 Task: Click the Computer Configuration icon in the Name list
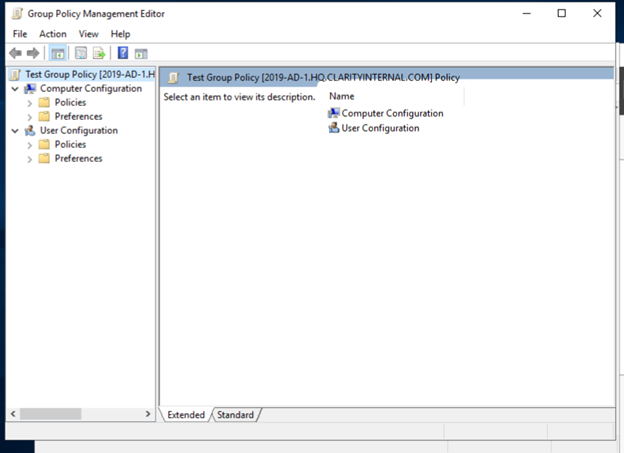[333, 113]
